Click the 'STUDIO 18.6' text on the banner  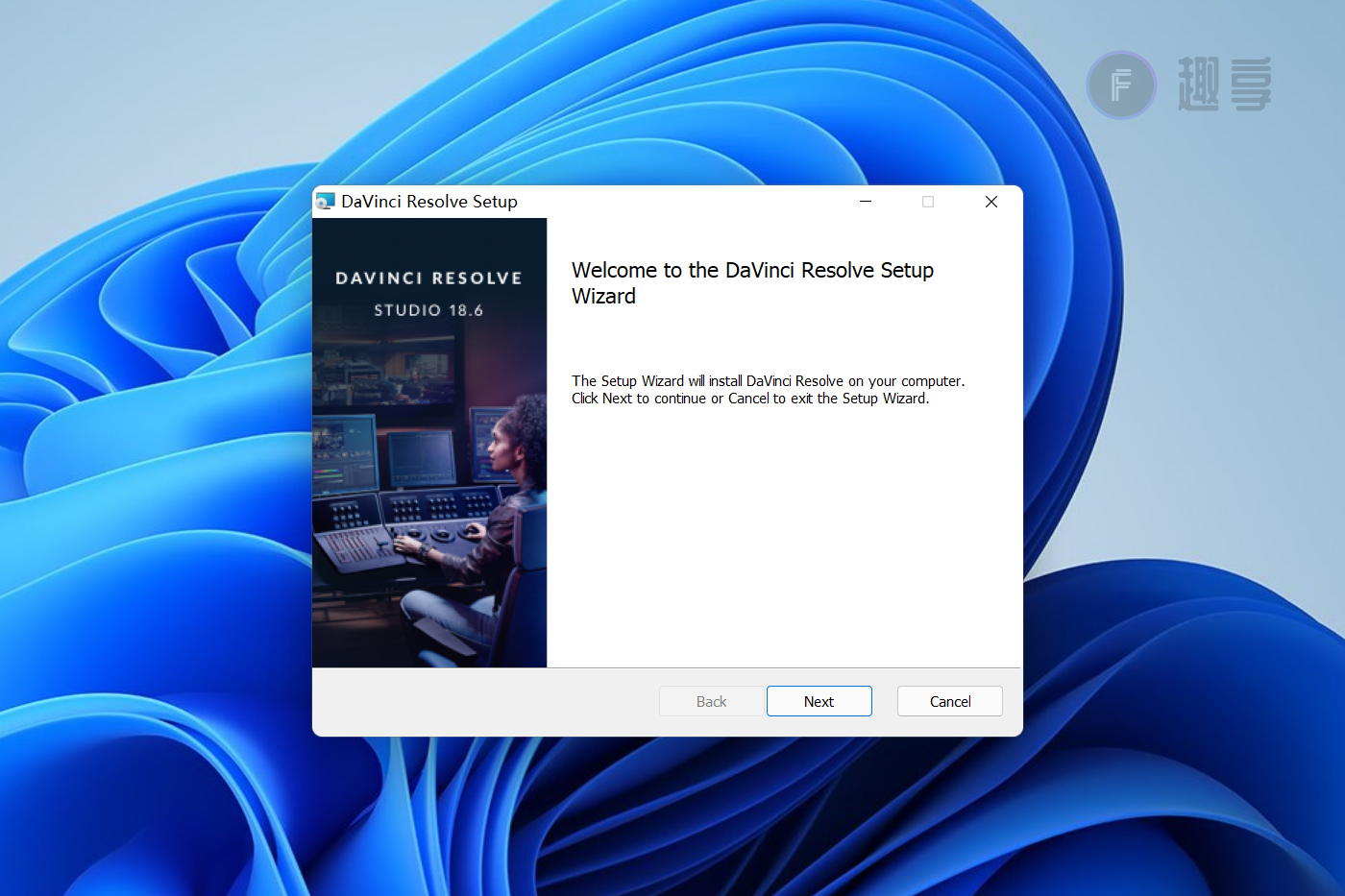coord(428,310)
